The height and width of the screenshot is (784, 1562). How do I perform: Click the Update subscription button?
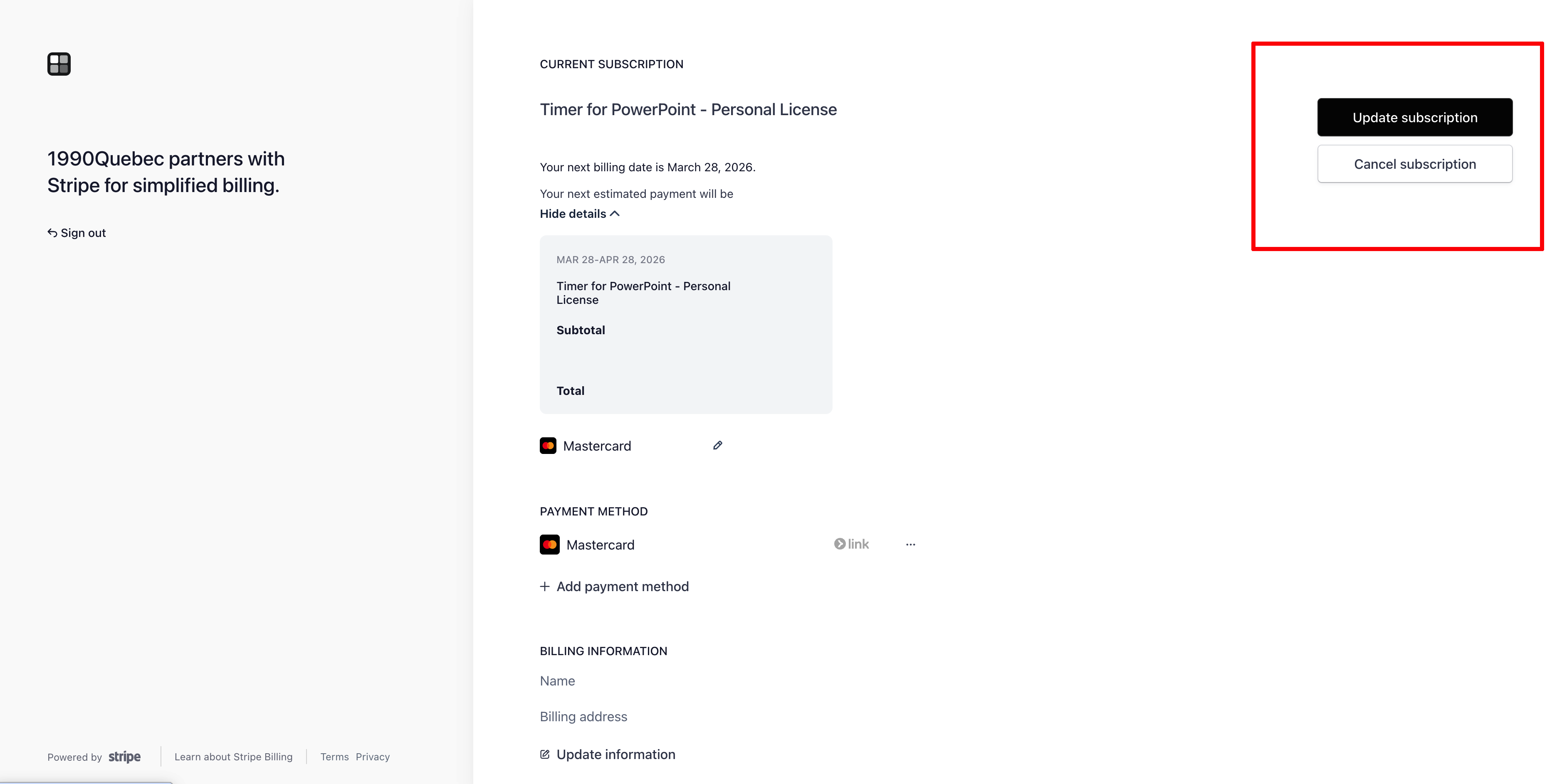coord(1415,117)
